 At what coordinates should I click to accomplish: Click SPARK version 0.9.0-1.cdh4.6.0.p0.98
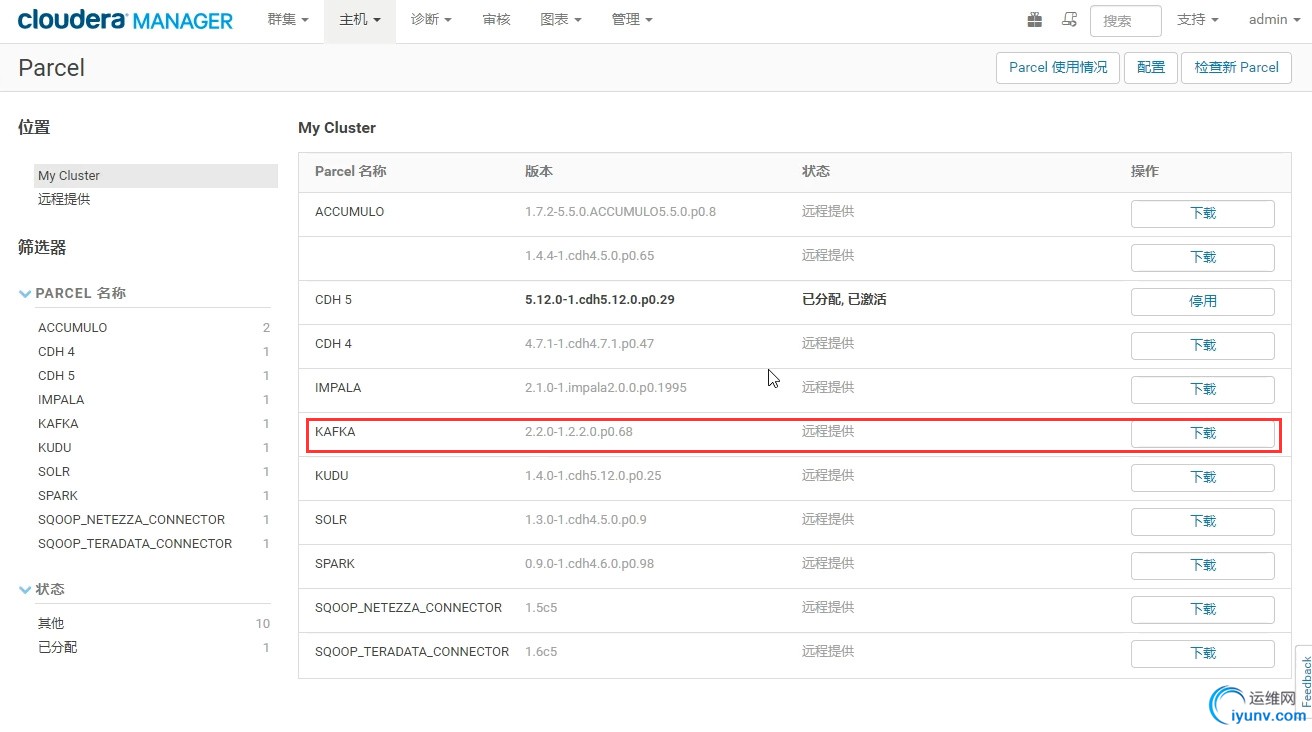tap(589, 564)
